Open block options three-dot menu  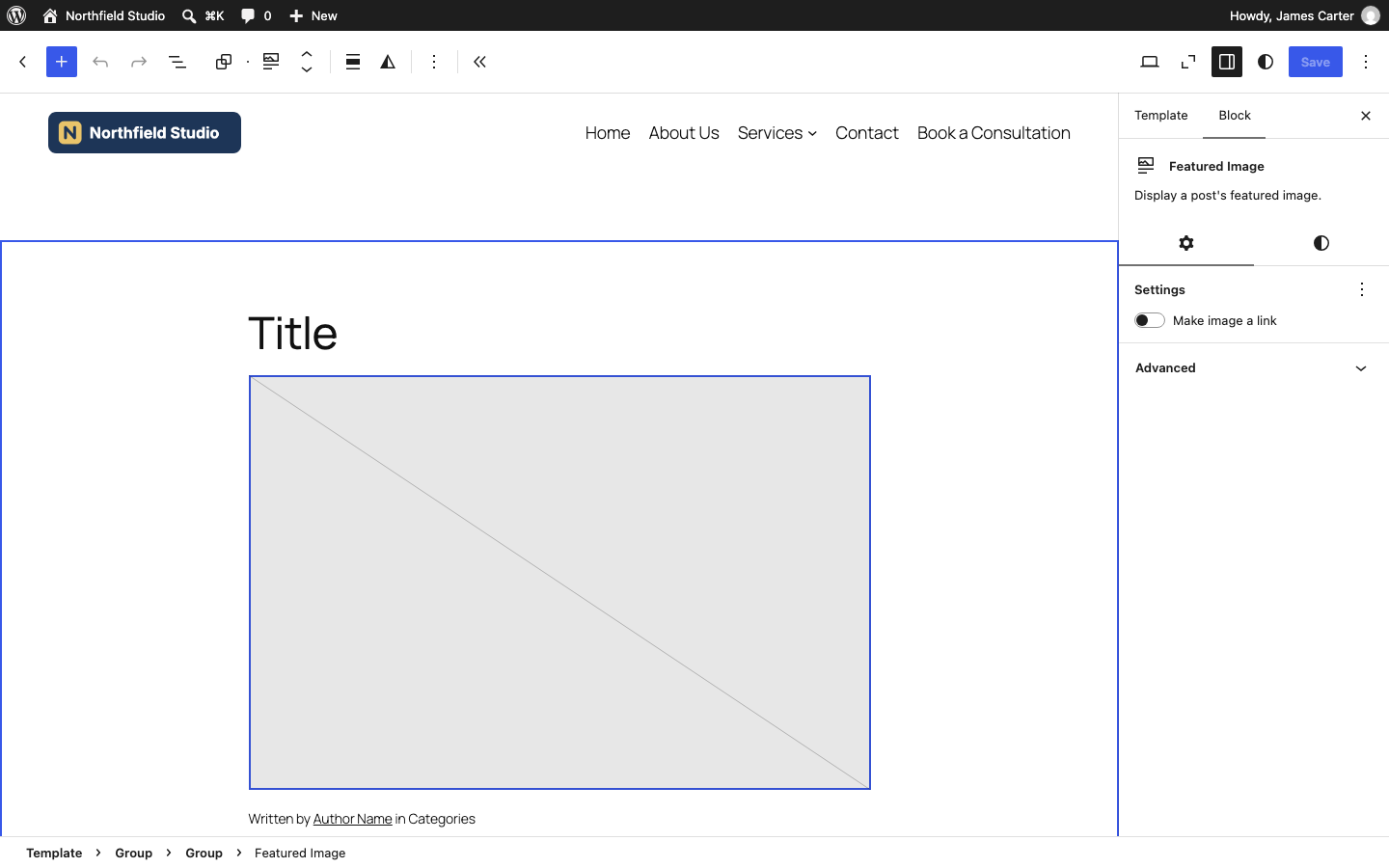coord(434,62)
